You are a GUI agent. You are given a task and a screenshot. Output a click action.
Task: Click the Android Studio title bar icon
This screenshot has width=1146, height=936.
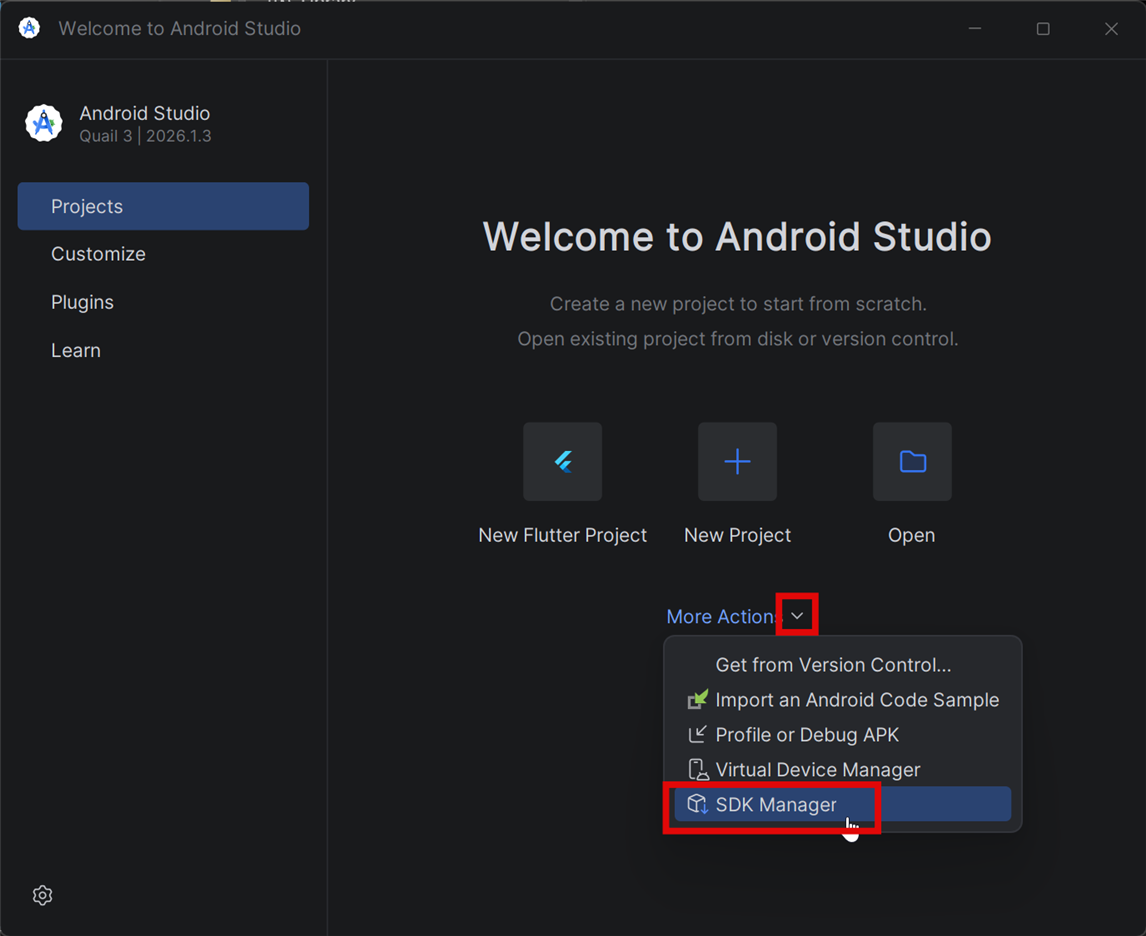pos(29,28)
